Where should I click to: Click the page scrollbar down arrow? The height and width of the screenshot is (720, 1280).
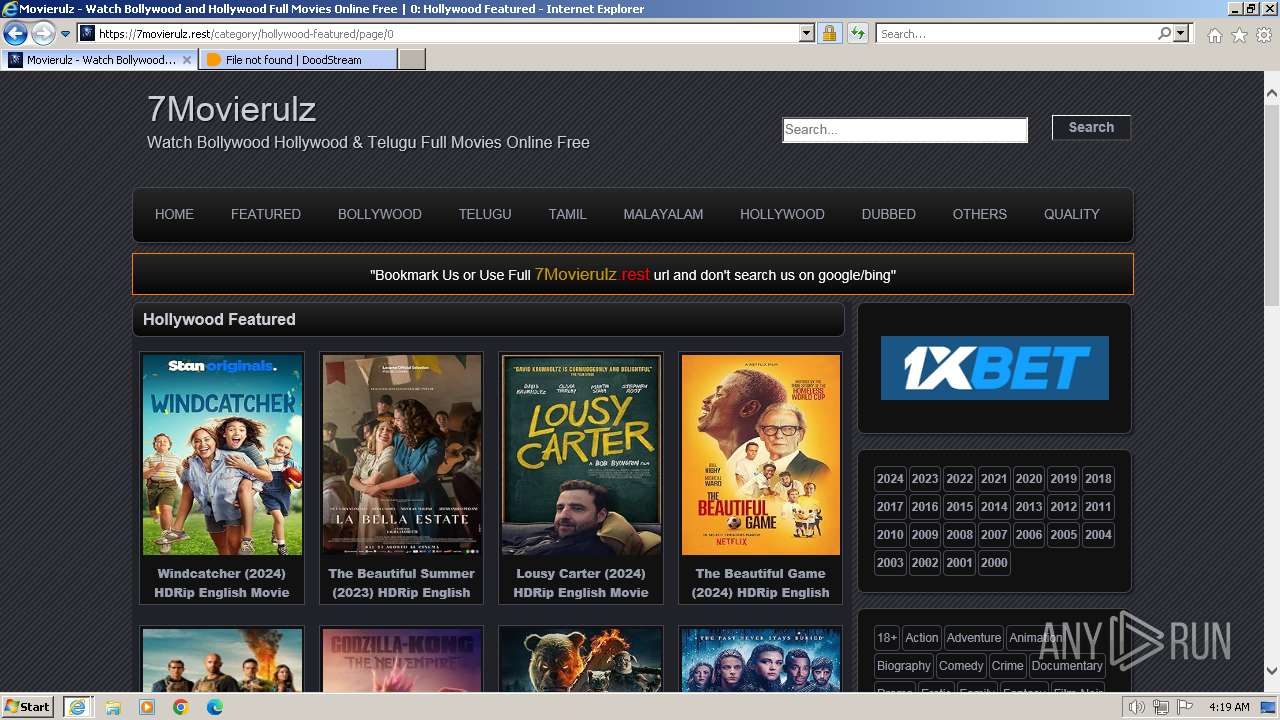click(1272, 671)
